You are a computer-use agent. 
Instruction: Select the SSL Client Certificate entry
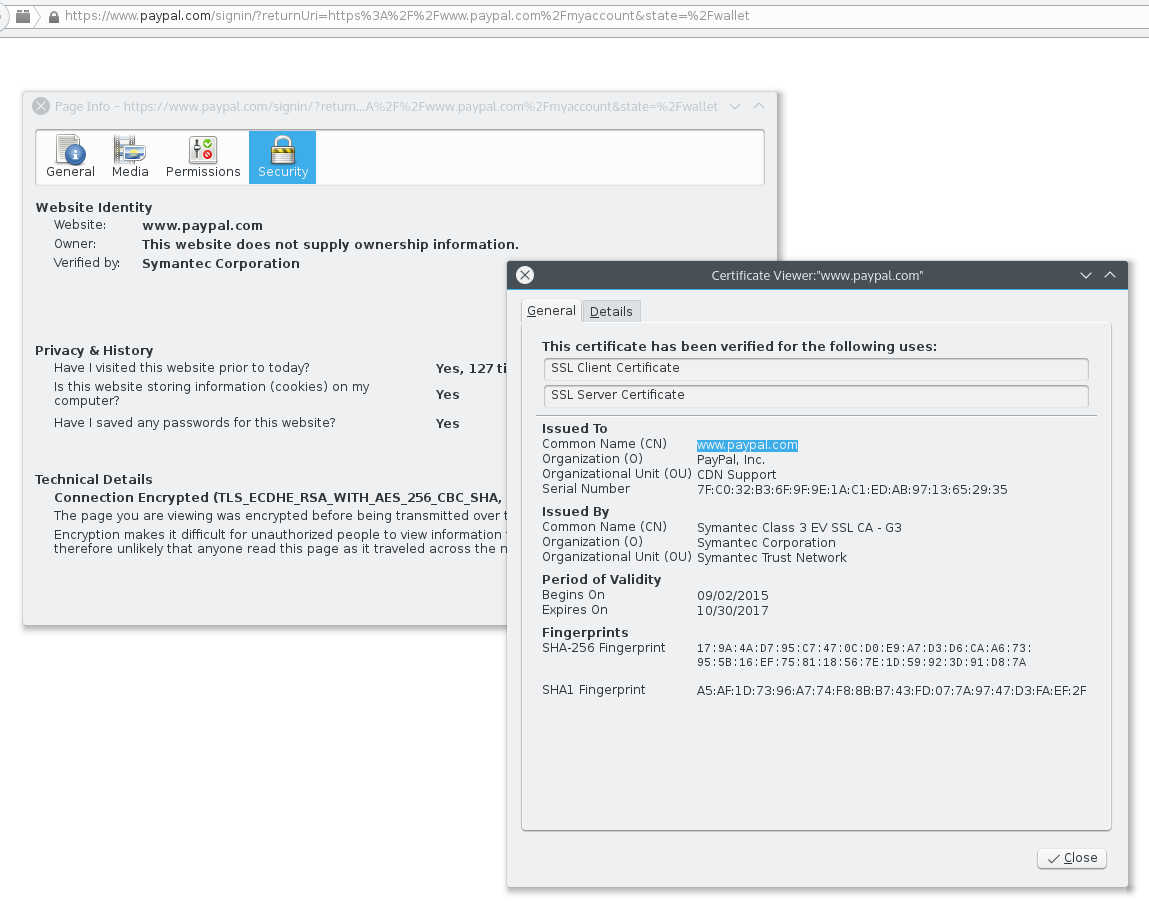coord(816,369)
